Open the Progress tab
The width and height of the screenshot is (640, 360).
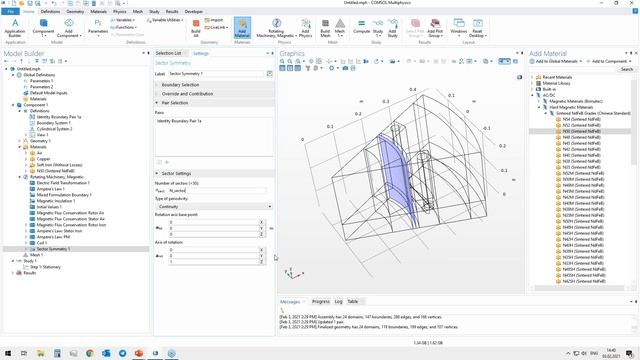click(321, 302)
